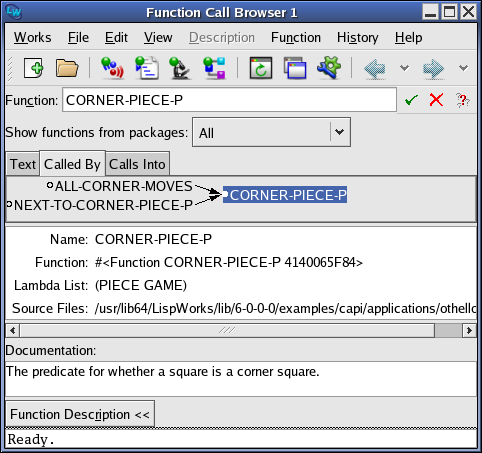The image size is (482, 453).
Task: Click the horizontal scrollbar right arrow
Action: point(469,331)
